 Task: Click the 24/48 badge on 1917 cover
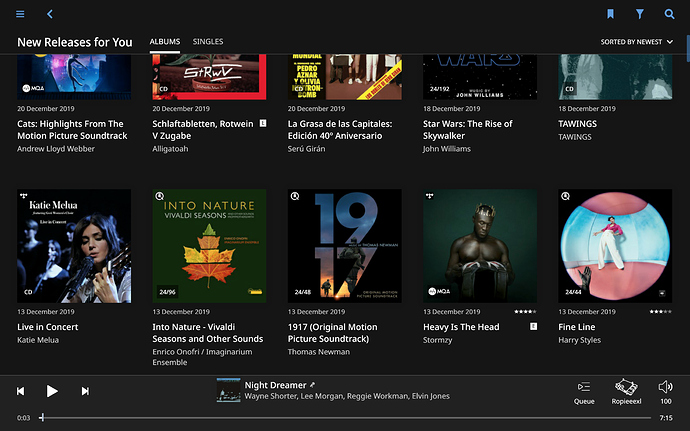[x=303, y=291]
